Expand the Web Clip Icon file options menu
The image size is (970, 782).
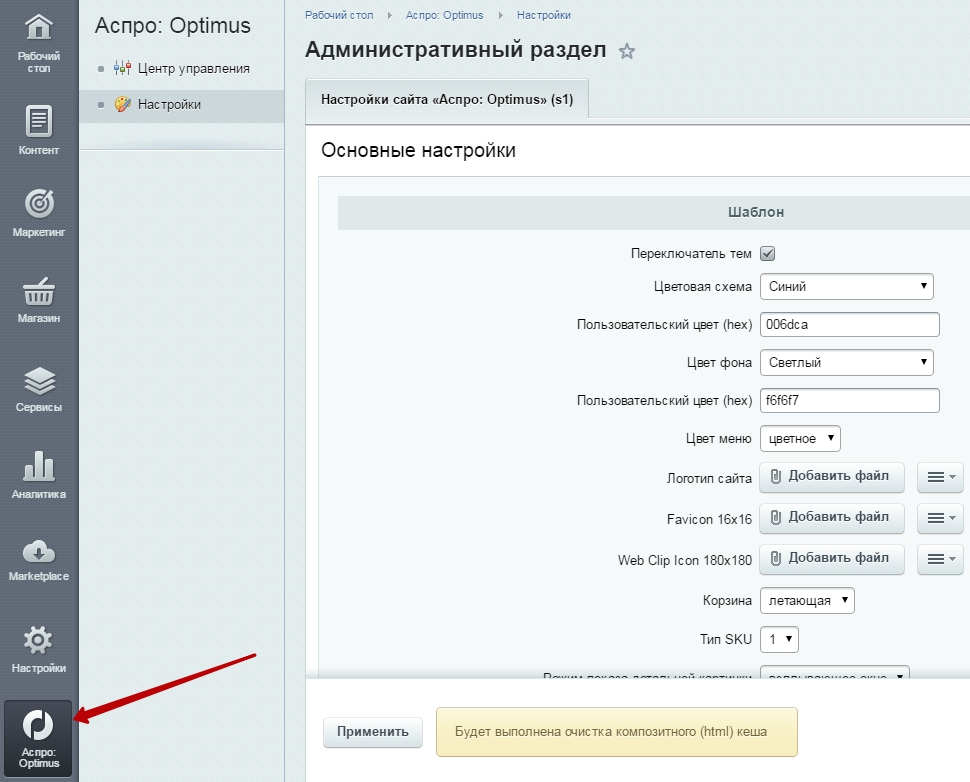[x=940, y=559]
